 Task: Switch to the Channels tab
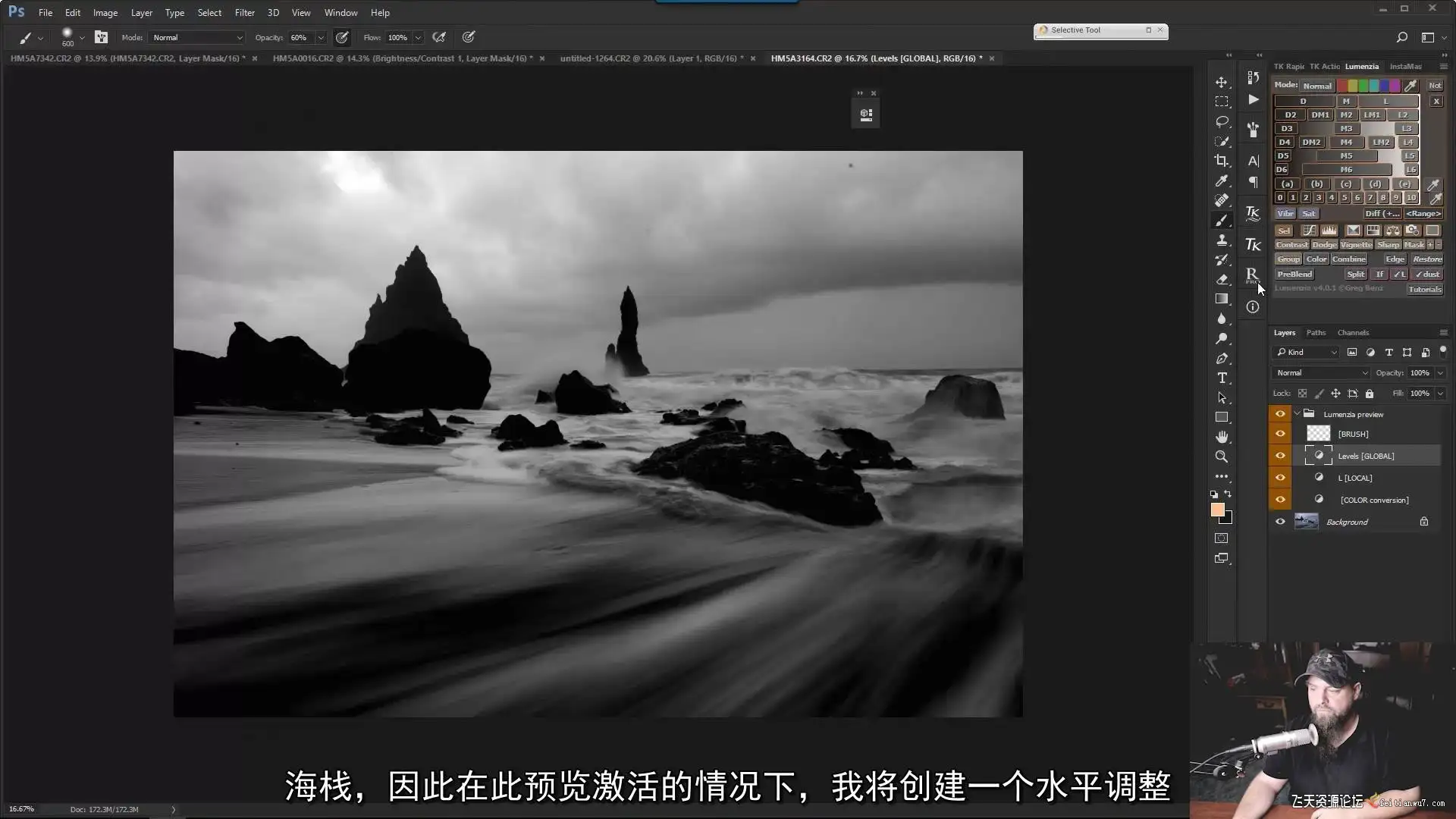[1353, 333]
